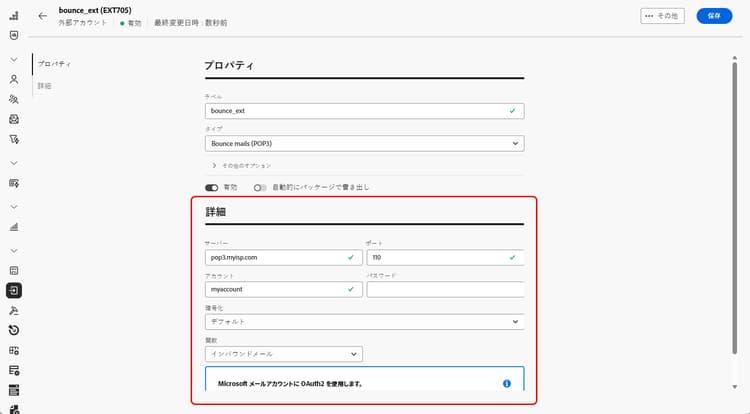Click the page vertical scrollbar thumb
The image size is (750, 414).
pyautogui.click(x=735, y=208)
